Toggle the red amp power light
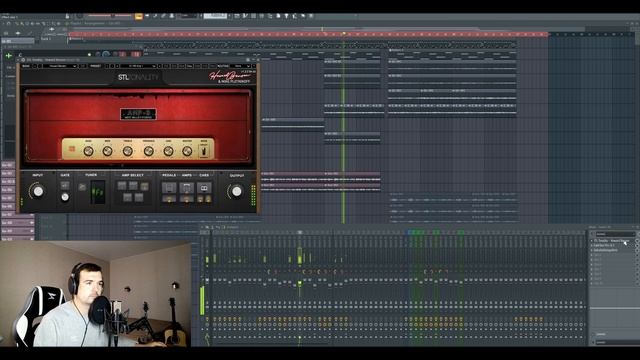Image resolution: width=640 pixels, height=360 pixels. (72, 149)
